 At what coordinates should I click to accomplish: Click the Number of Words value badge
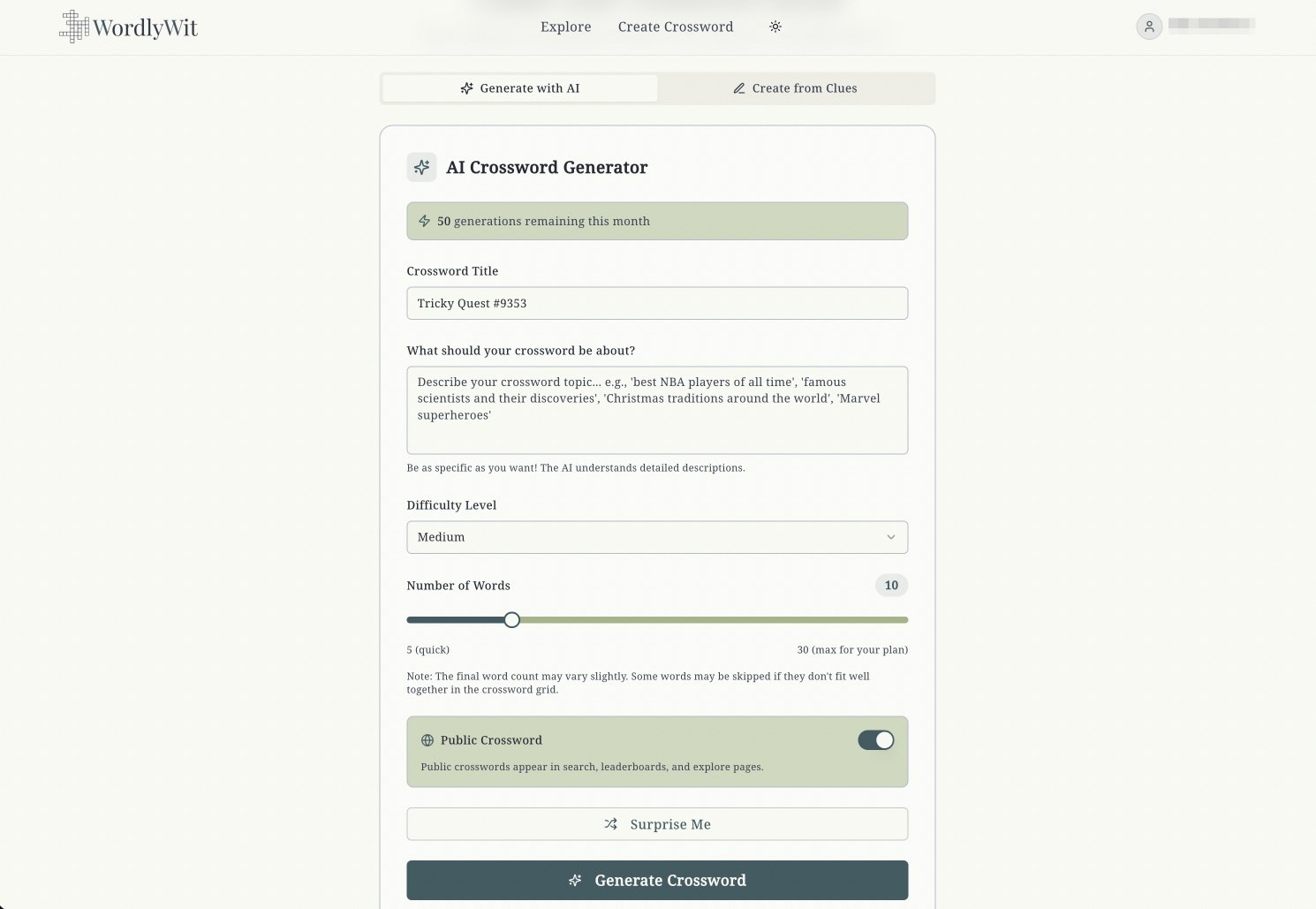pos(890,585)
